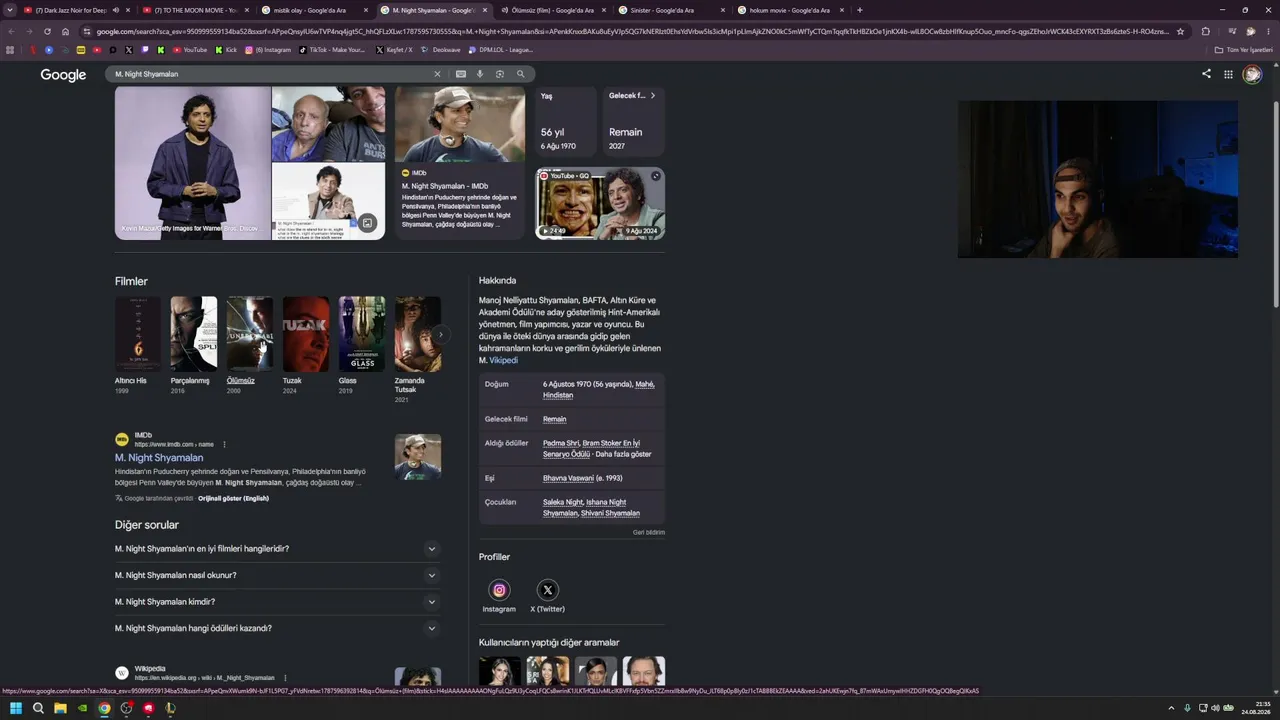
Task: Clear the search box with the X icon
Action: 437,74
